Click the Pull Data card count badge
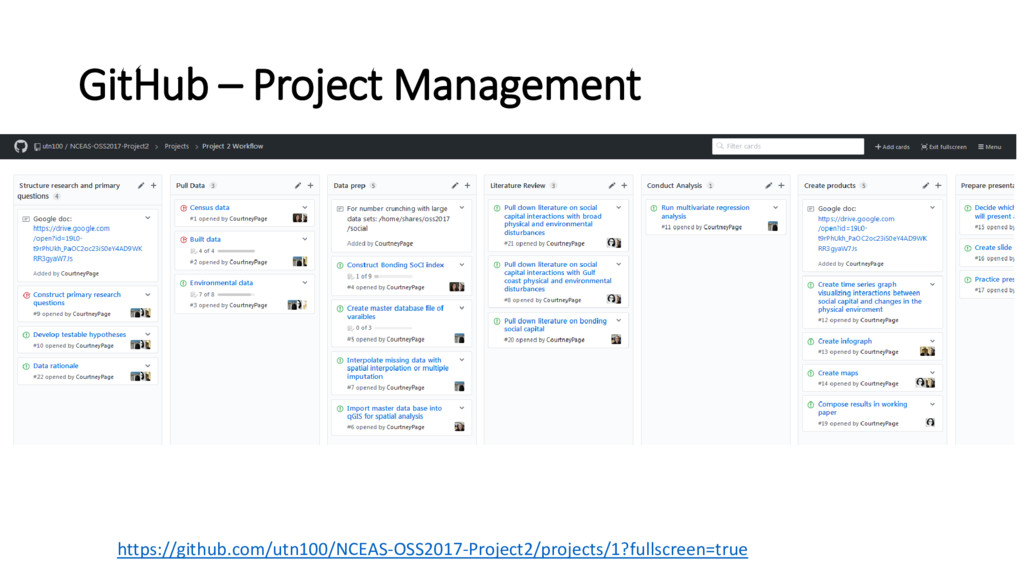The width and height of the screenshot is (1024, 576). coord(213,185)
